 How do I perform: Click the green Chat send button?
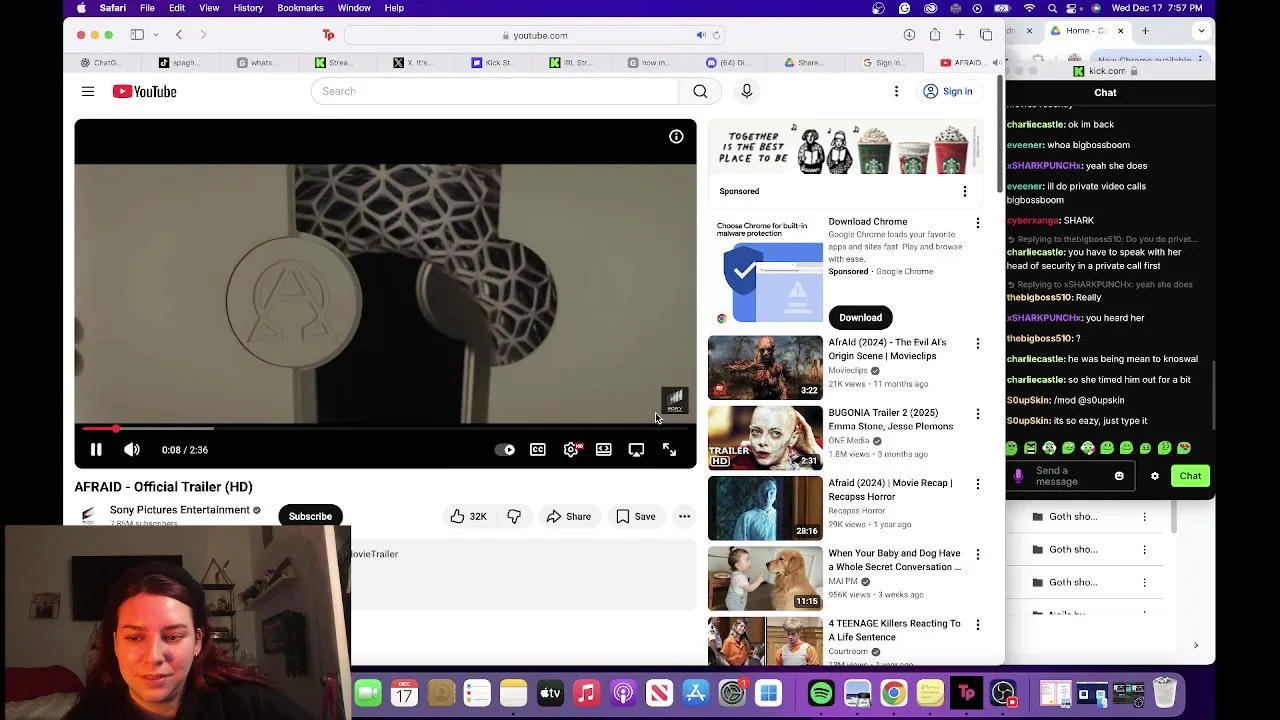tap(1190, 476)
